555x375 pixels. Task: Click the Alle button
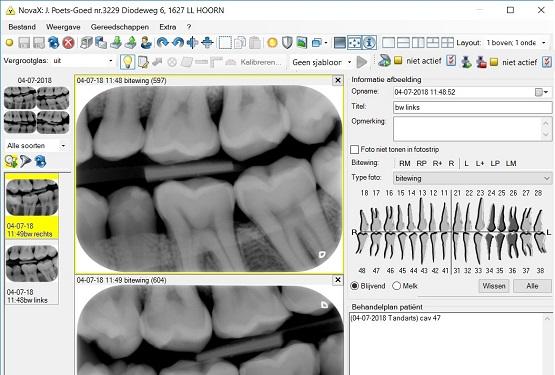click(x=532, y=286)
